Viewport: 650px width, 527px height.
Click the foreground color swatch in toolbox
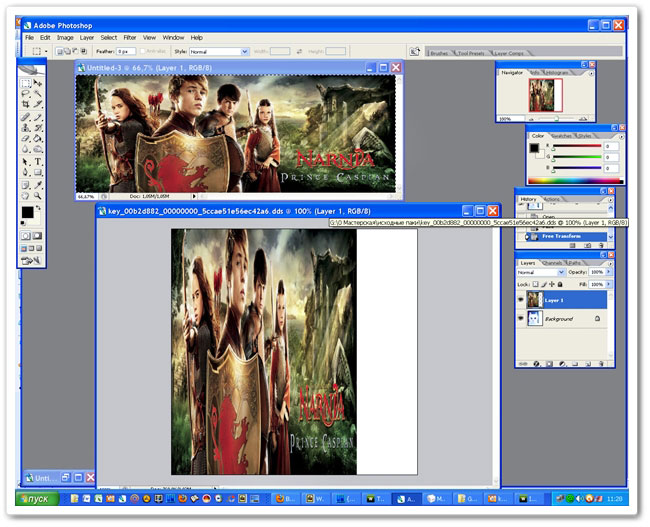[28, 212]
